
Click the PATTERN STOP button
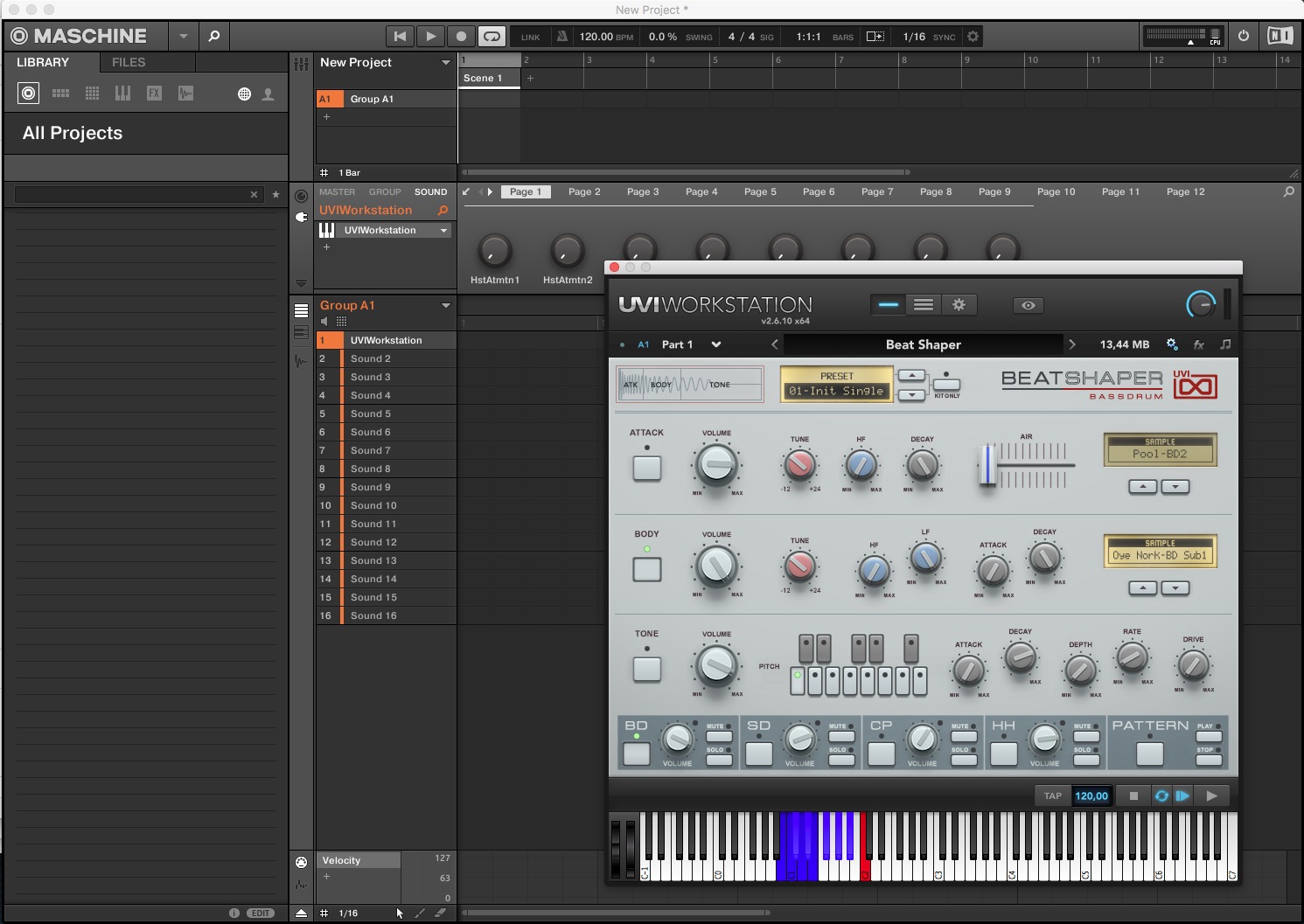(1208, 760)
